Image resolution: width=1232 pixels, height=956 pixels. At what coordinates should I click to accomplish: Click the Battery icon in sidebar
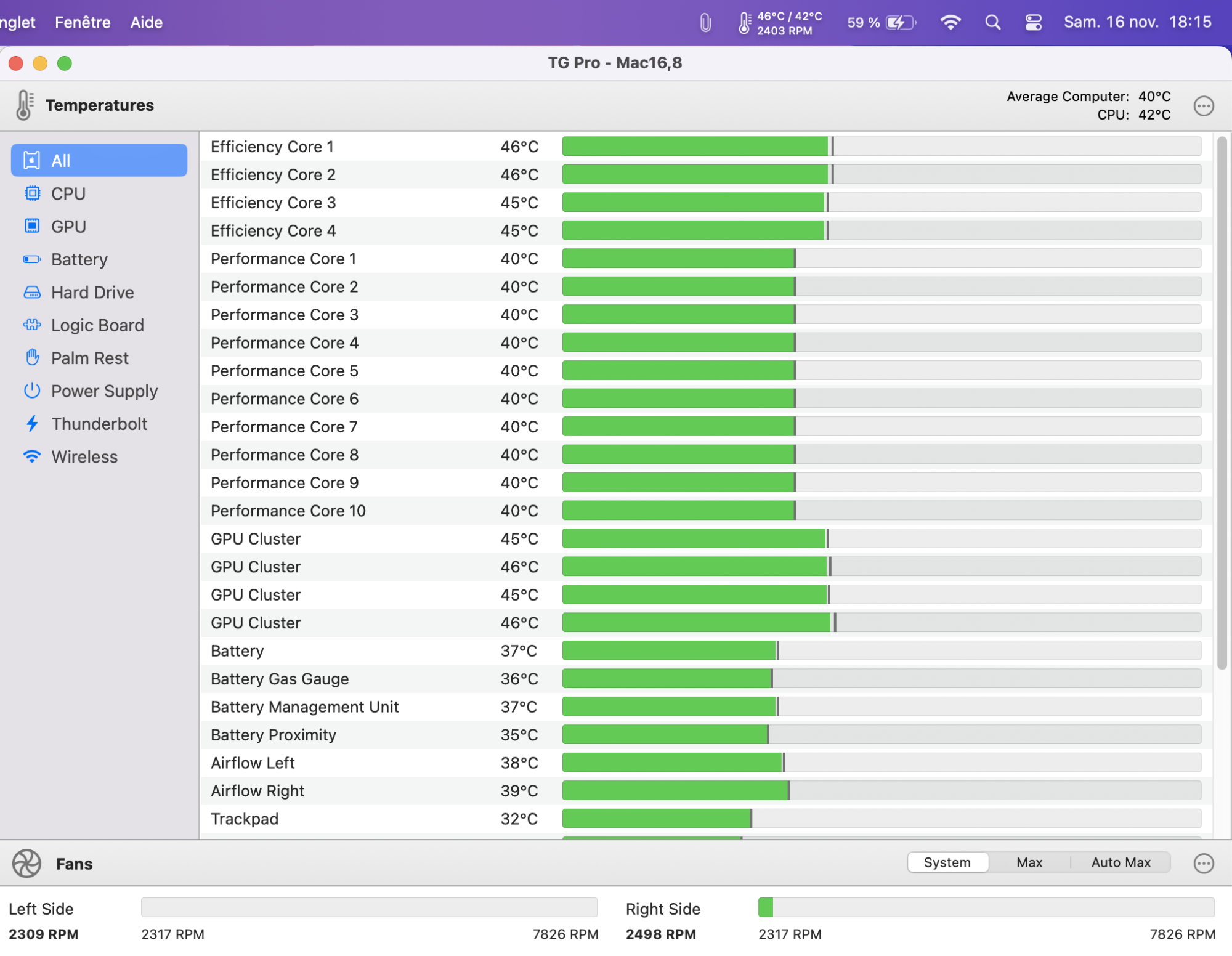[32, 259]
